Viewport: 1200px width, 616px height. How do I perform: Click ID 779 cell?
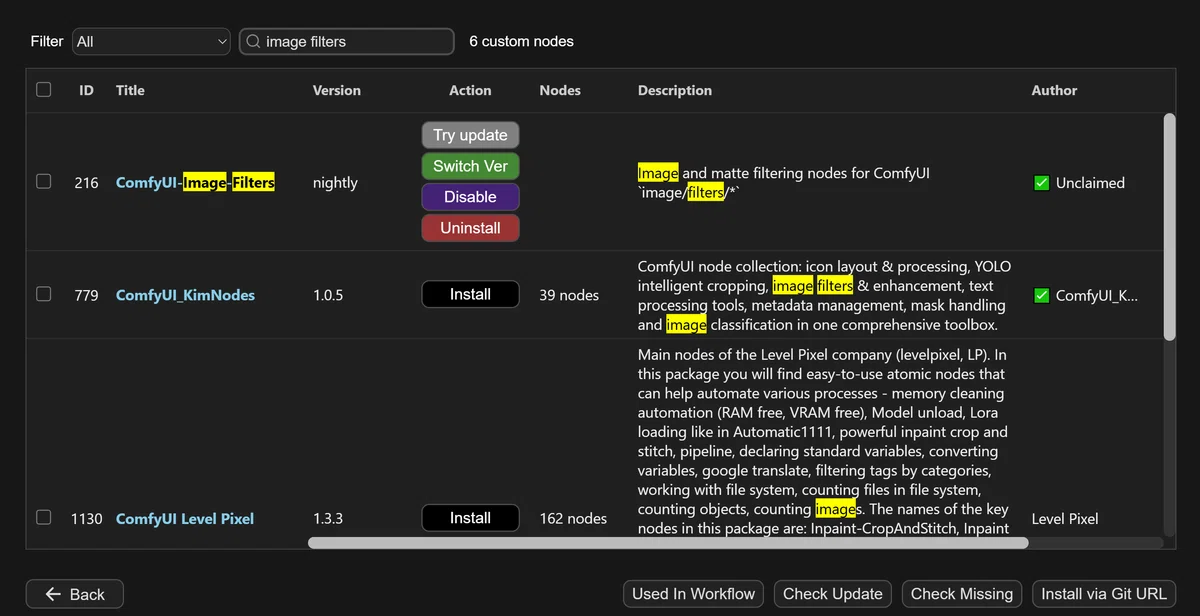[x=86, y=295]
